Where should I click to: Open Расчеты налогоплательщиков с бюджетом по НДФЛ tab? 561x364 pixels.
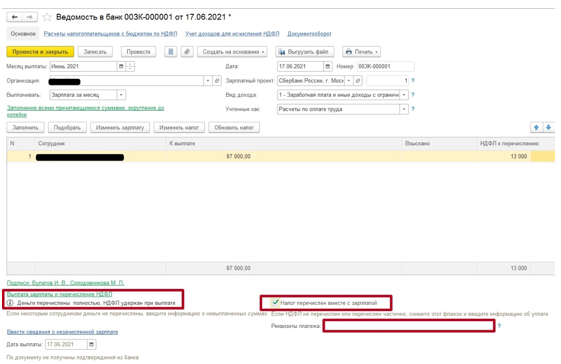point(111,34)
